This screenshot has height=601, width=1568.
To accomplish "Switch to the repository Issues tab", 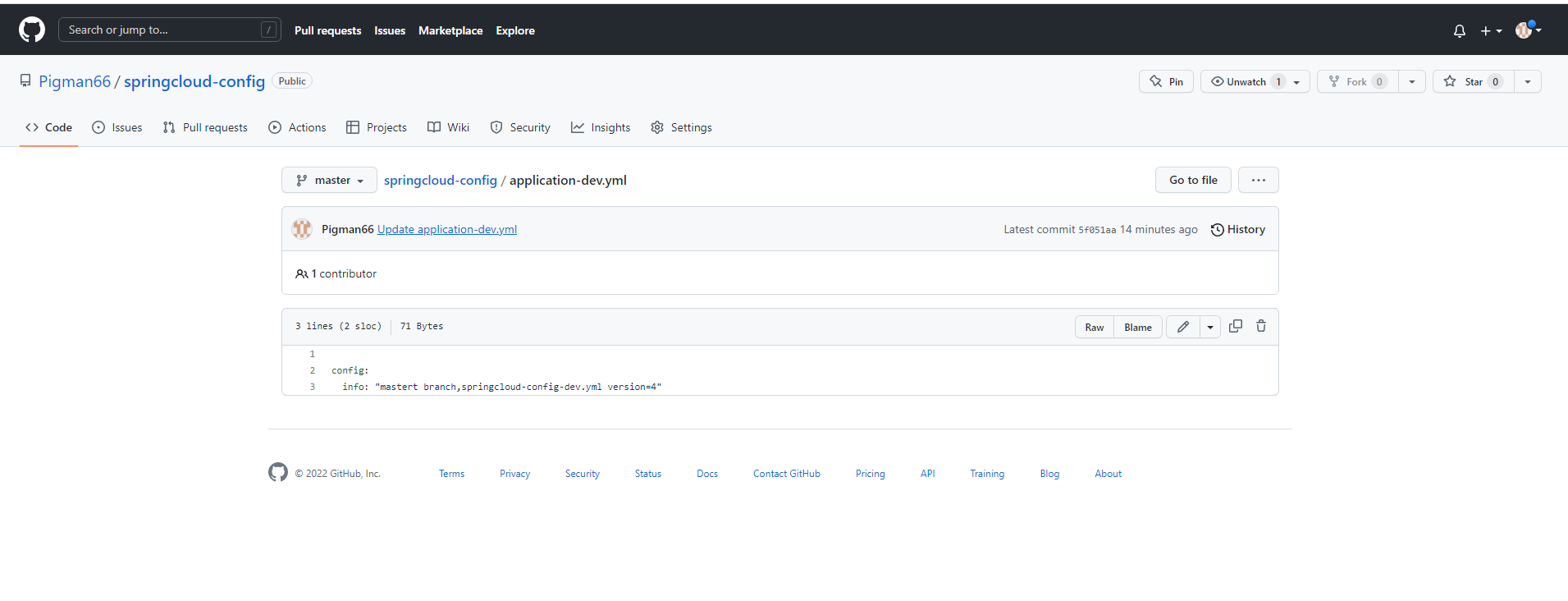I will [117, 127].
